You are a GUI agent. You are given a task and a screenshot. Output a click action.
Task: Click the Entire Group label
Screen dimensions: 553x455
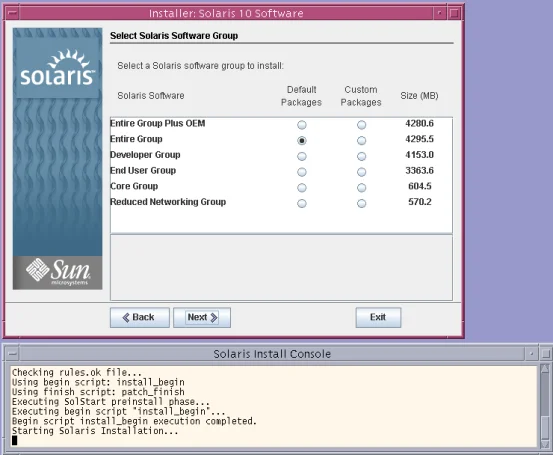136,139
